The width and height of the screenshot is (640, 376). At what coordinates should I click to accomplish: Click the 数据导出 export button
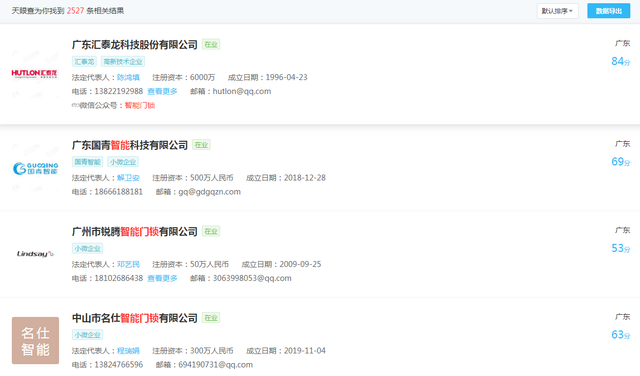coord(609,11)
